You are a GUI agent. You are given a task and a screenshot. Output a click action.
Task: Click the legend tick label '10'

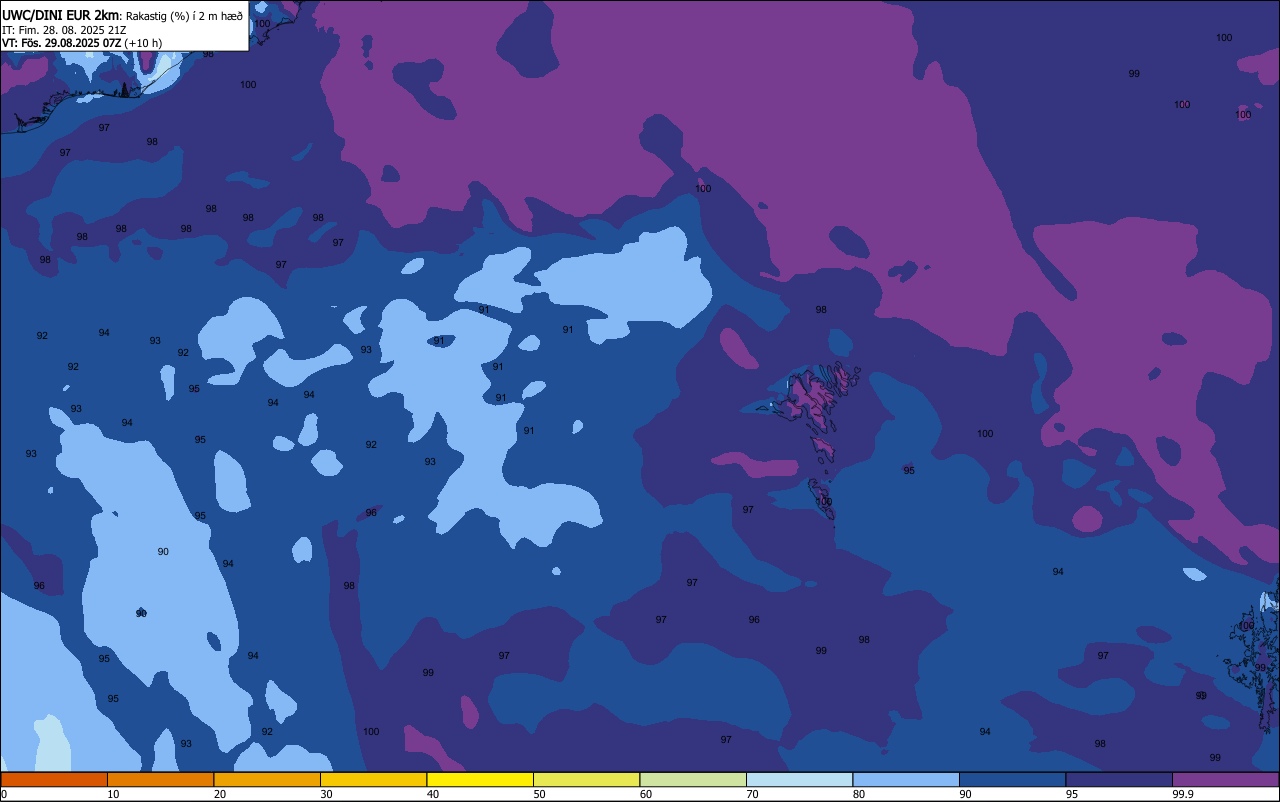[113, 794]
